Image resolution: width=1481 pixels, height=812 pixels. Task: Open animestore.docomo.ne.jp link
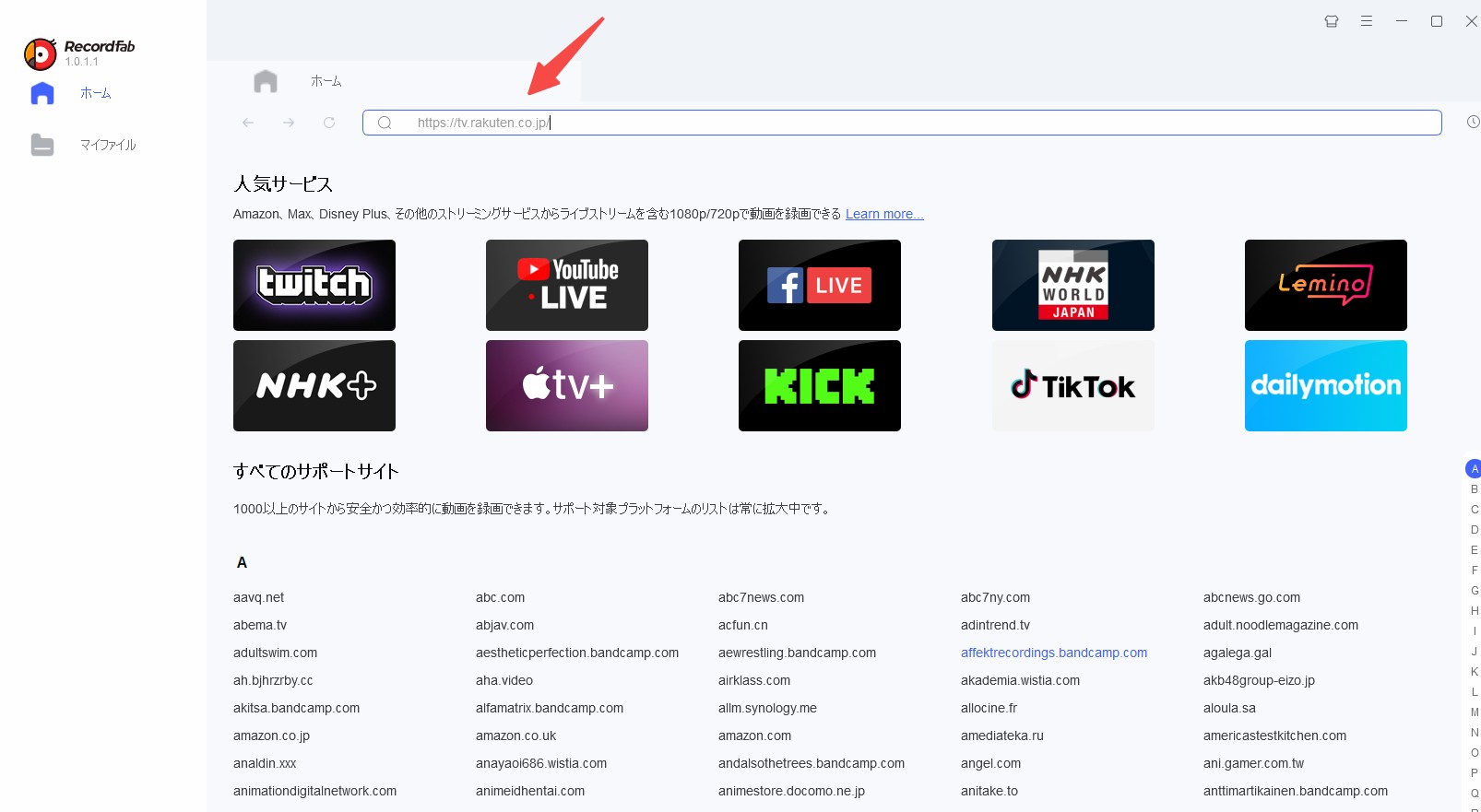791,791
